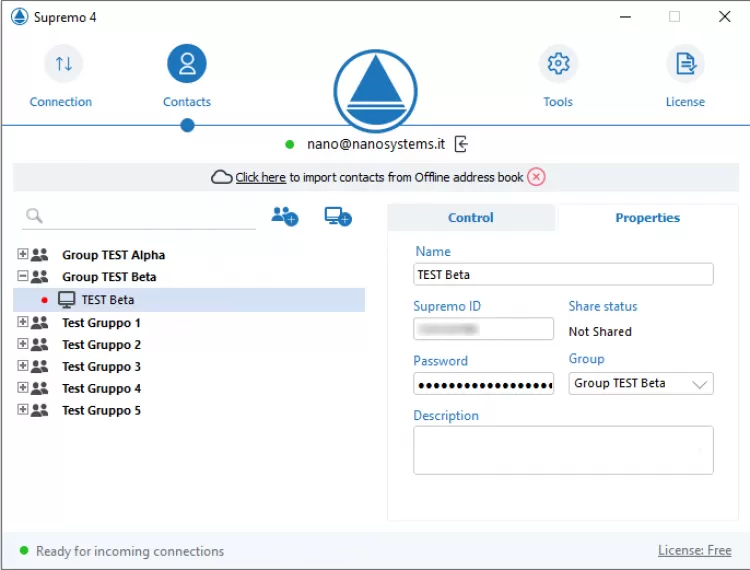Click inside the Description text box
This screenshot has width=750, height=570.
click(563, 450)
